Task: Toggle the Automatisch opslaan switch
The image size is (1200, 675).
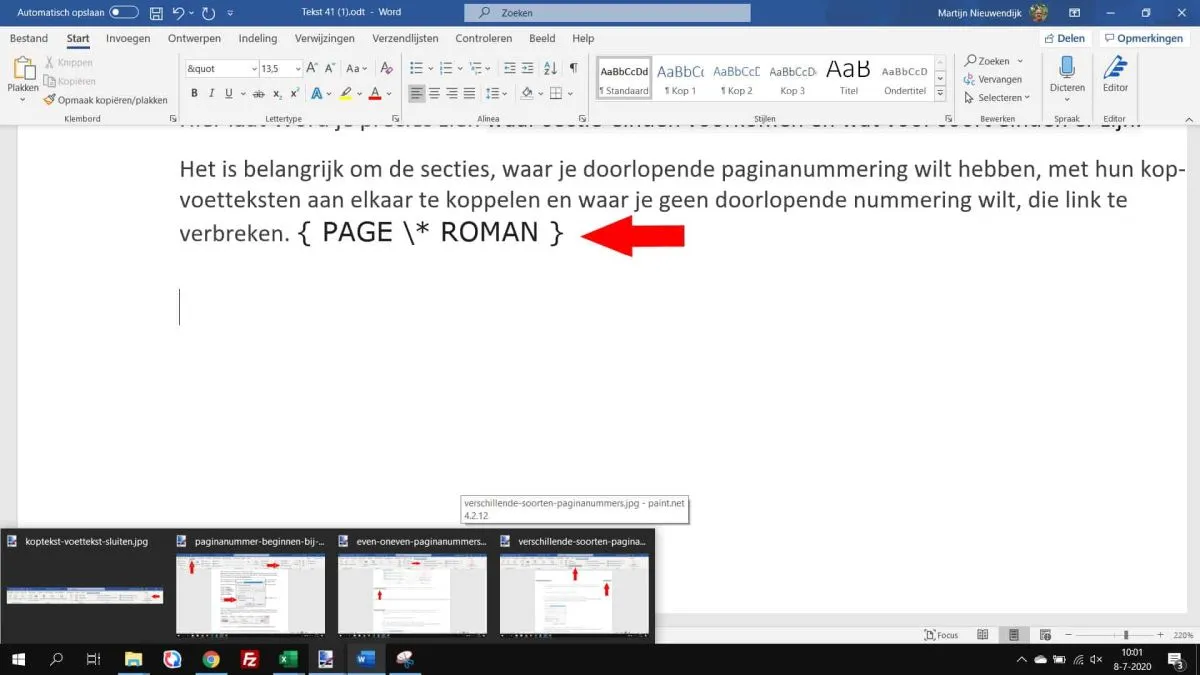Action: pos(124,13)
